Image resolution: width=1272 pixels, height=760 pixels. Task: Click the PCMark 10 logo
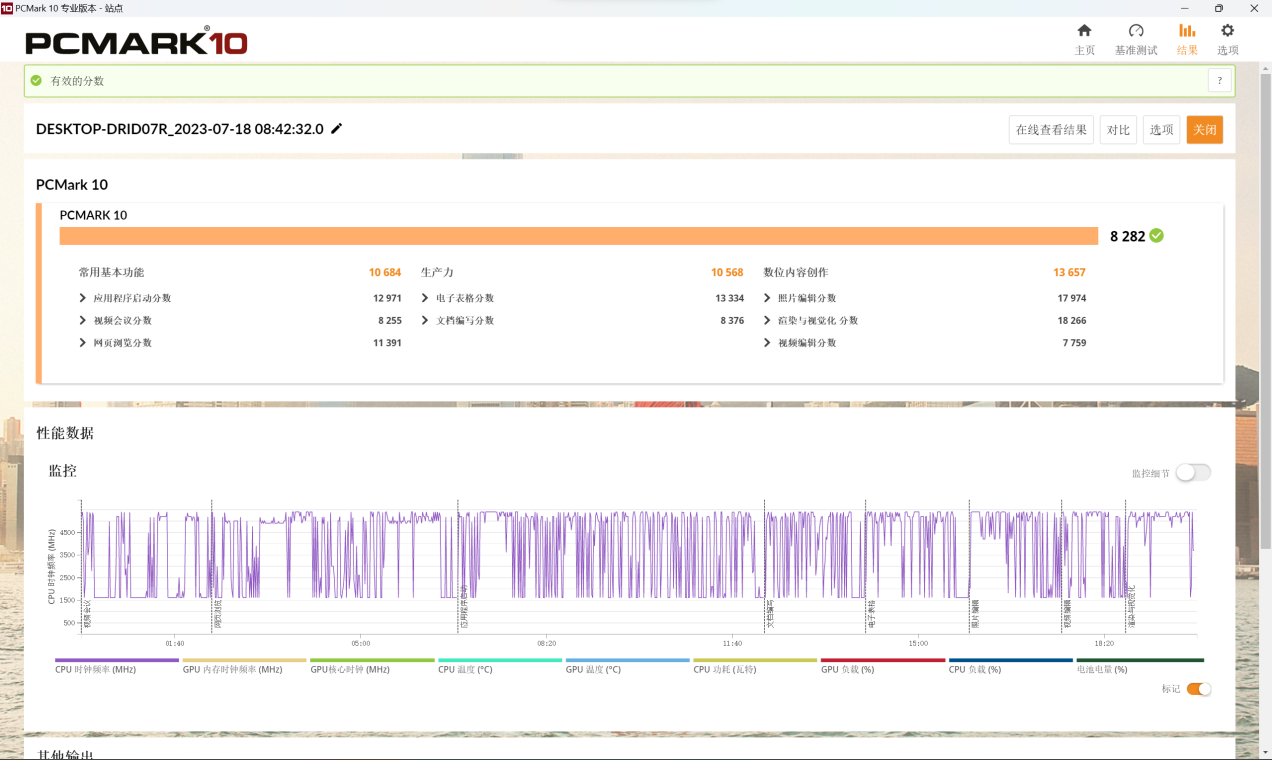tap(136, 42)
